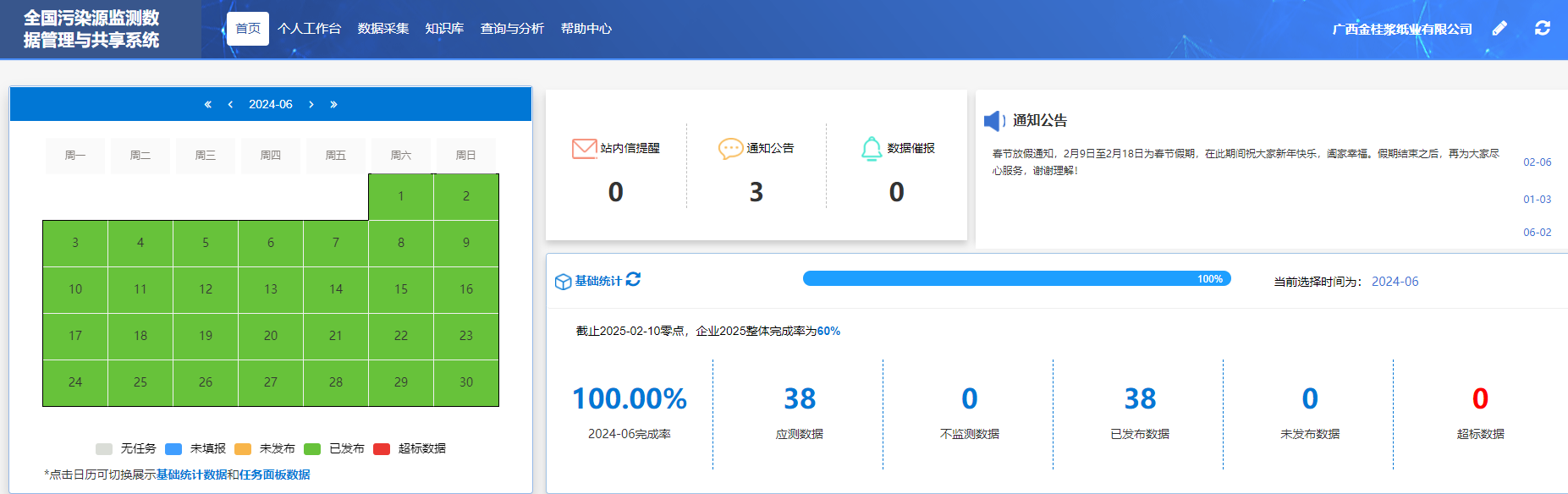Screen dimensions: 1568x494
Task: Click the 数据催报 bell icon
Action: (871, 149)
